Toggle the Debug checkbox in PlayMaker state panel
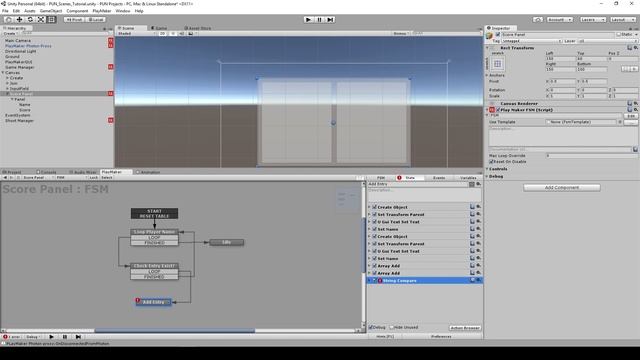 (371, 327)
